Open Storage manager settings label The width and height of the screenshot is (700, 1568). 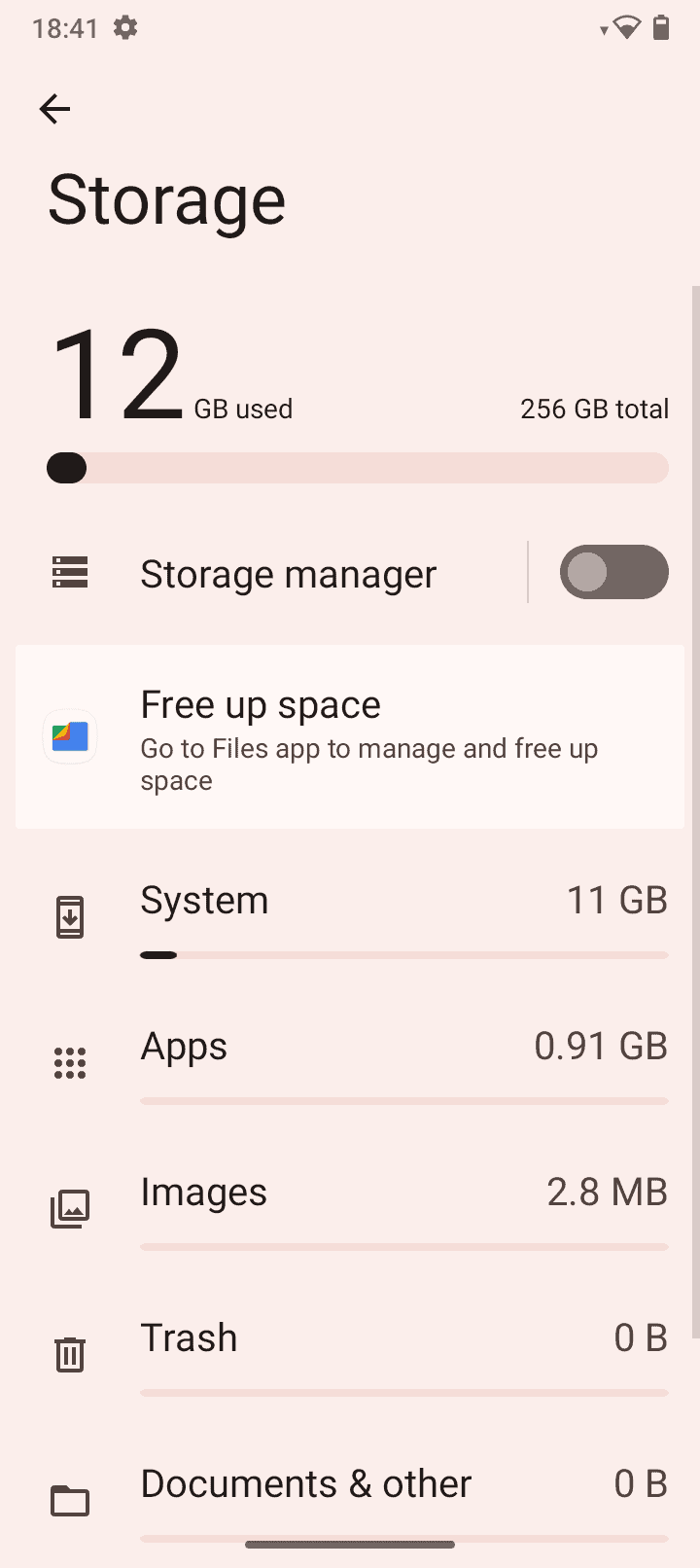(289, 574)
